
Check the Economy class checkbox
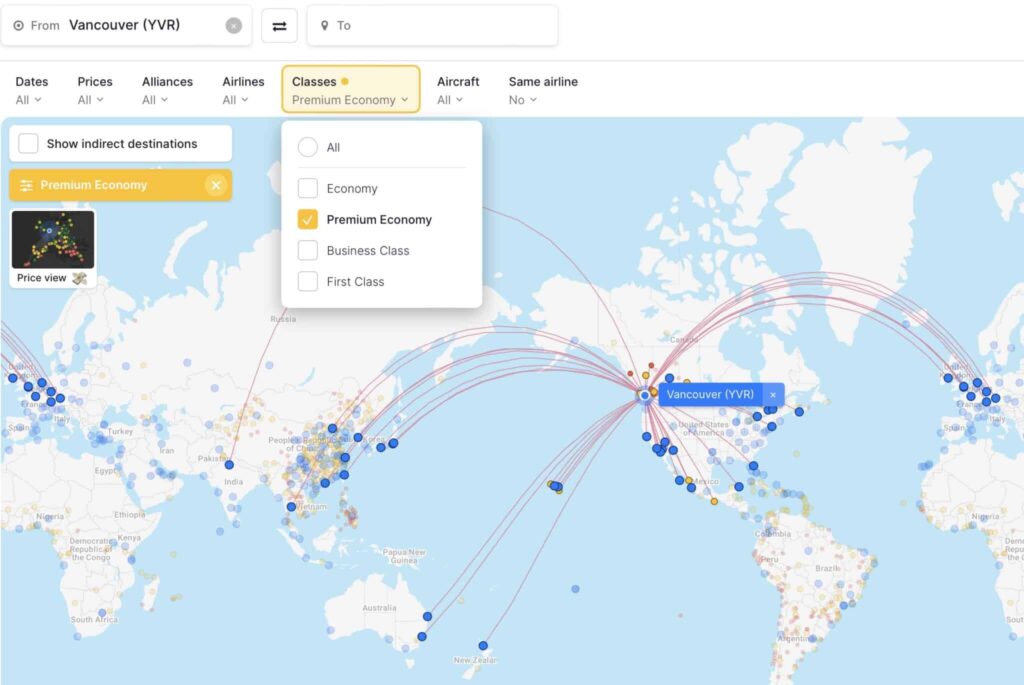(308, 188)
